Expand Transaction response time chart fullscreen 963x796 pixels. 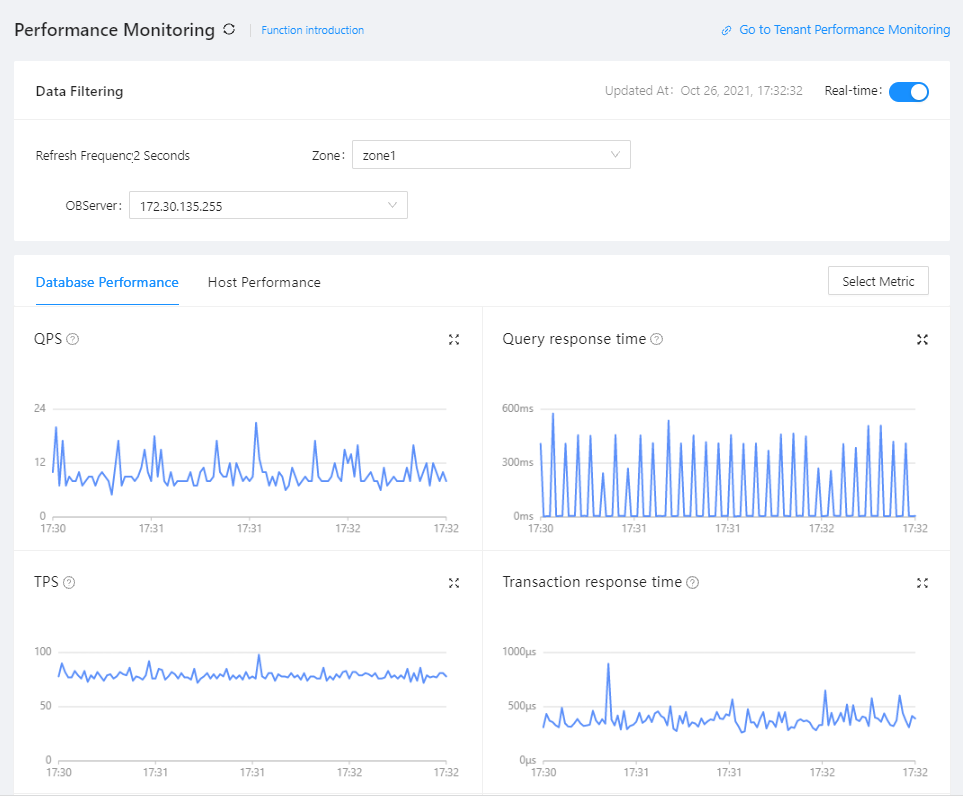922,583
